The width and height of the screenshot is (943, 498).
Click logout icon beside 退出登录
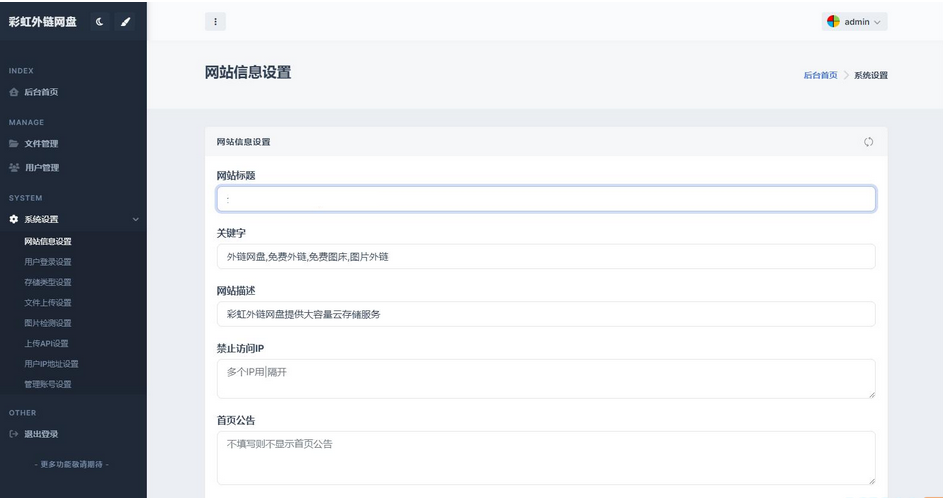[x=14, y=434]
